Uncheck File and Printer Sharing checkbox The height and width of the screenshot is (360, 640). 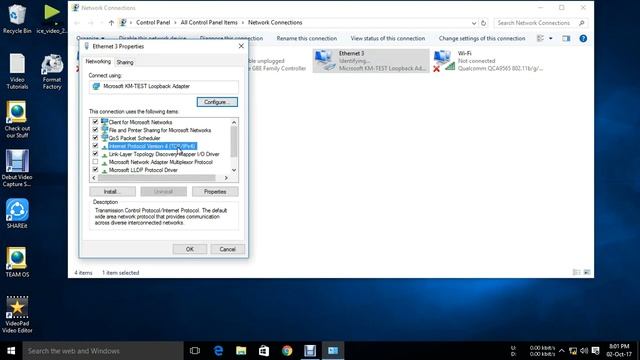point(95,130)
